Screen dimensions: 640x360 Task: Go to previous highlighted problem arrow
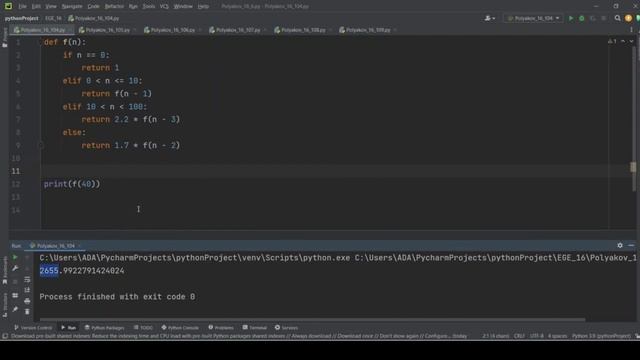pos(623,41)
